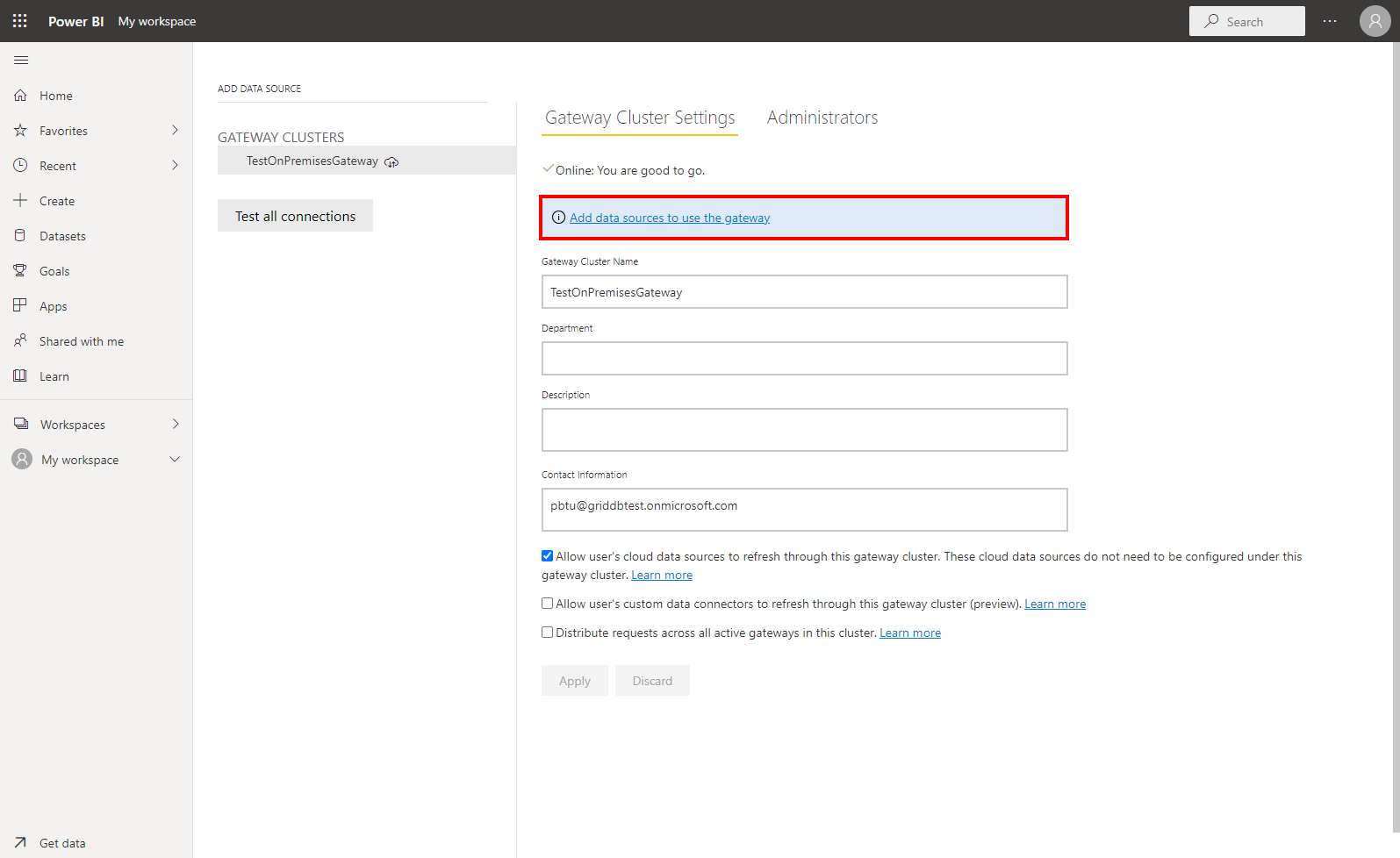Click the Test all connections button

click(295, 216)
